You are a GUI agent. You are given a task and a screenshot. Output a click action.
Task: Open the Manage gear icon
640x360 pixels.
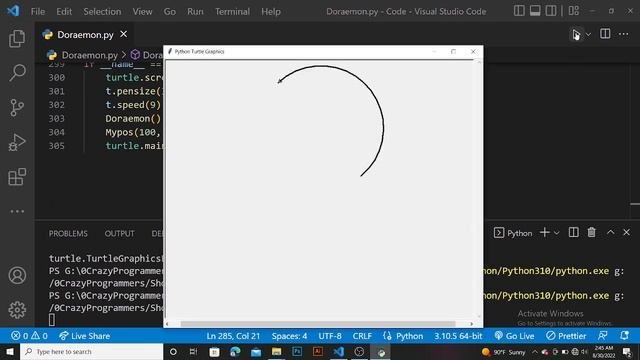17,310
